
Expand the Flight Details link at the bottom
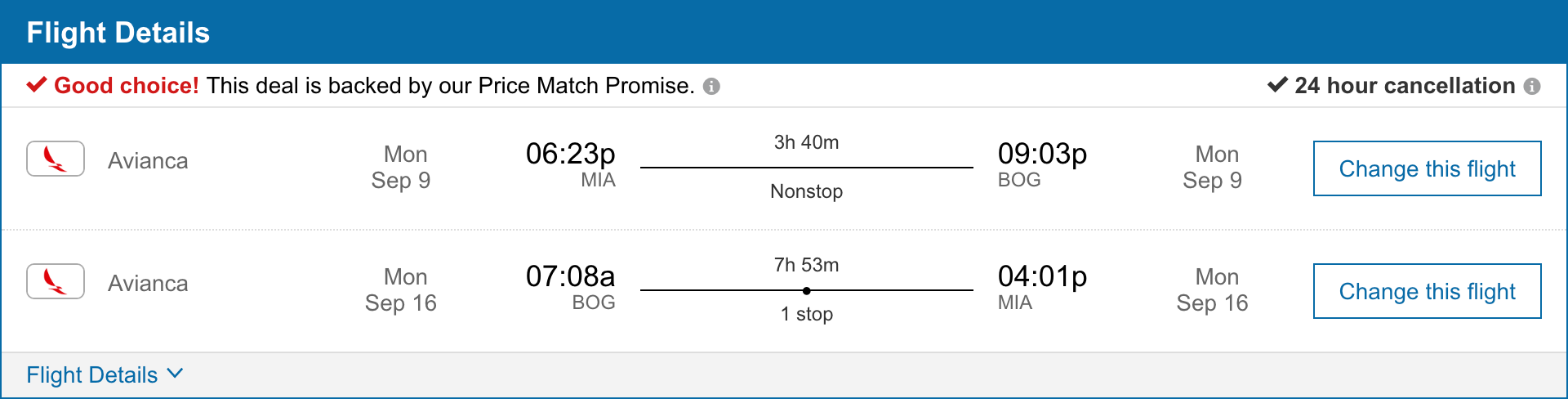92,375
